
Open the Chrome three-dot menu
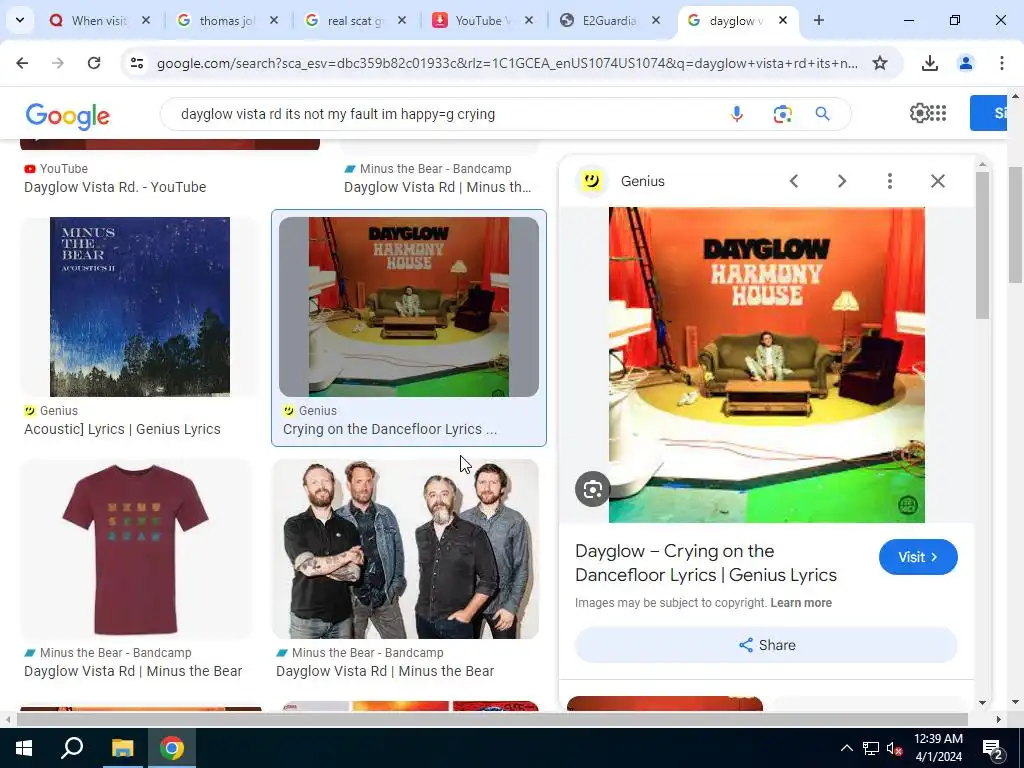(x=1001, y=63)
